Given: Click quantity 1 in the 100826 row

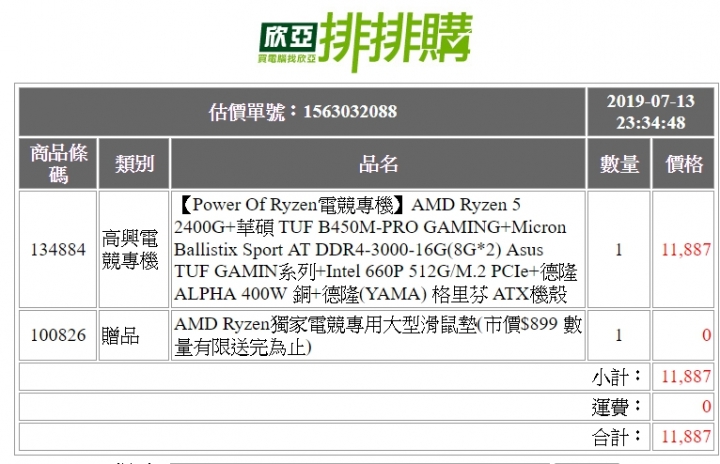Looking at the screenshot, I should point(619,335).
